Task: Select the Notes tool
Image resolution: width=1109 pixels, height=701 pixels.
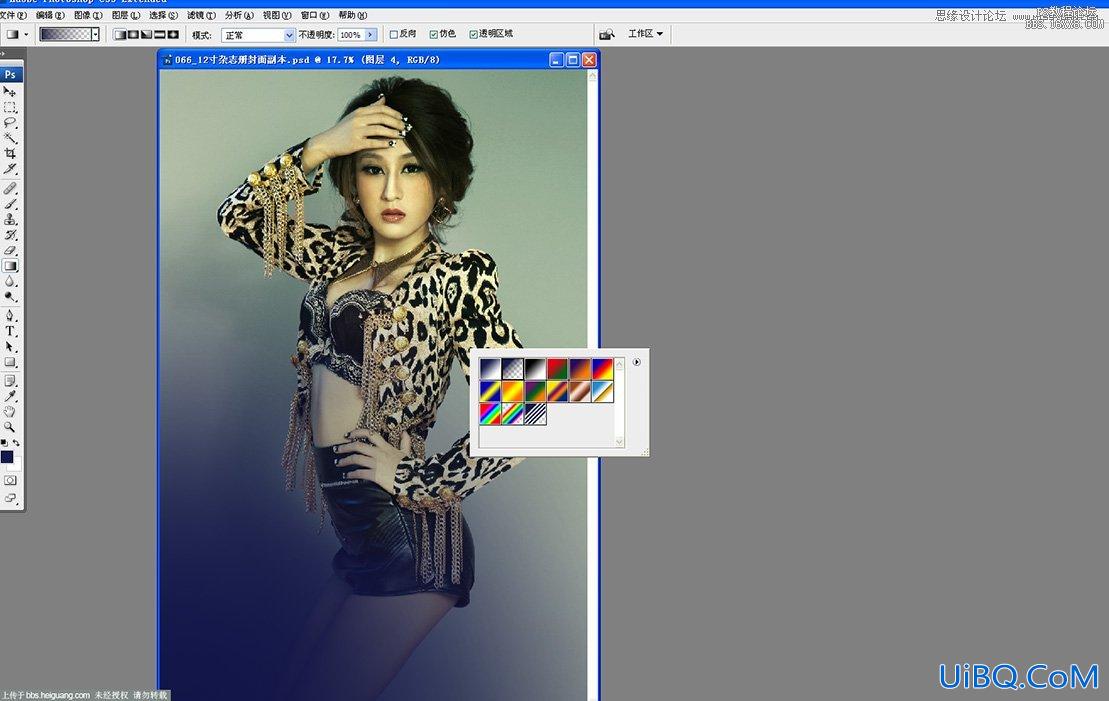Action: point(10,381)
